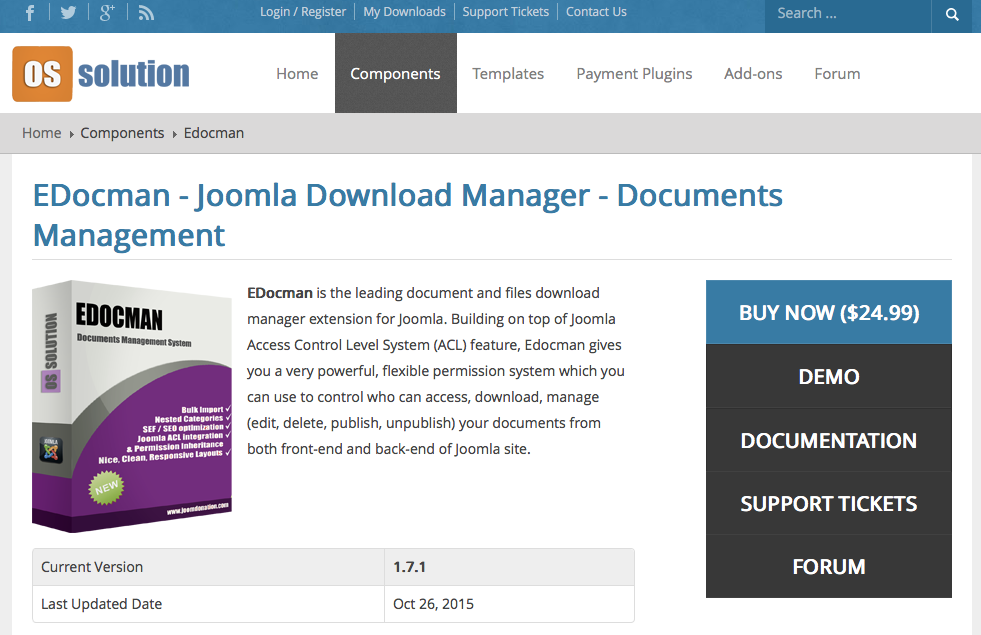Viewport: 981px width, 635px height.
Task: Click the OS Solution logo
Action: point(101,74)
